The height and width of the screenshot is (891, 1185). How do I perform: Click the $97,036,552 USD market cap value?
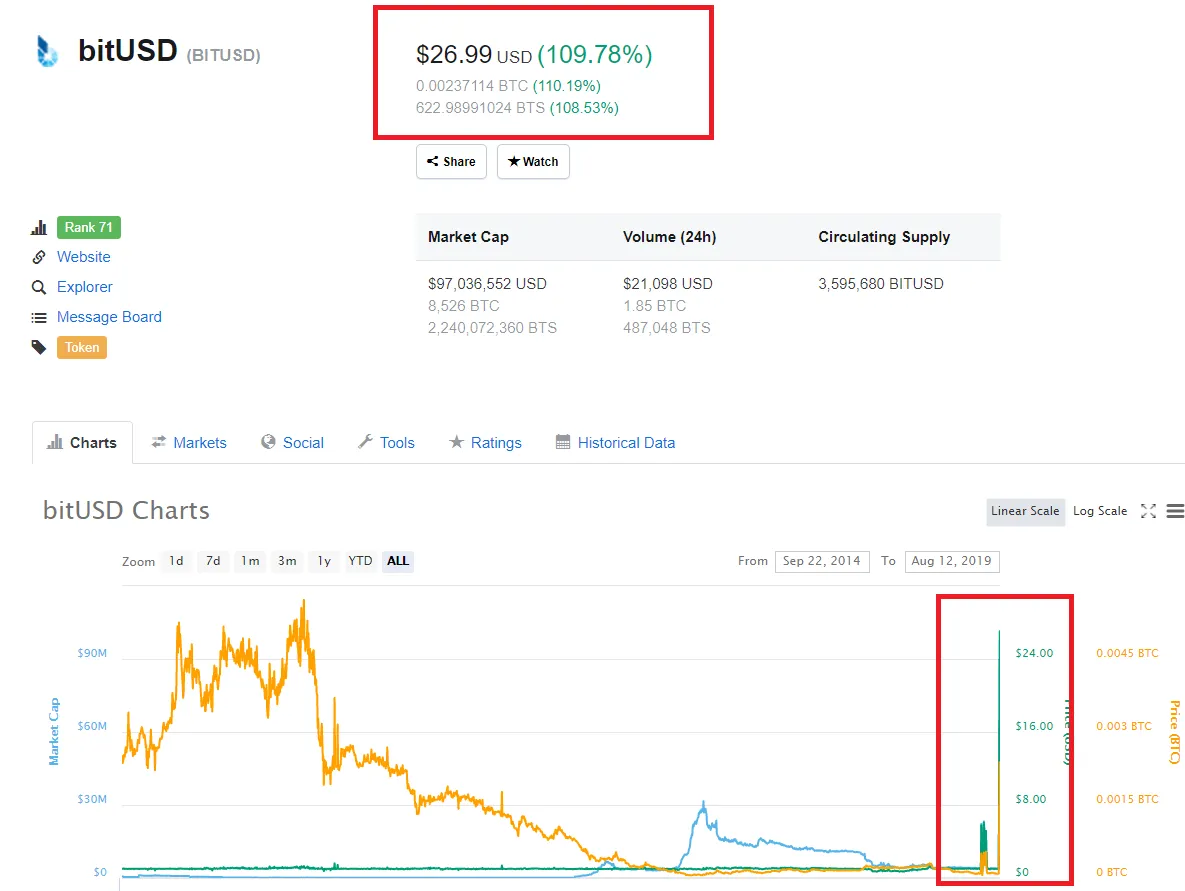pos(487,284)
